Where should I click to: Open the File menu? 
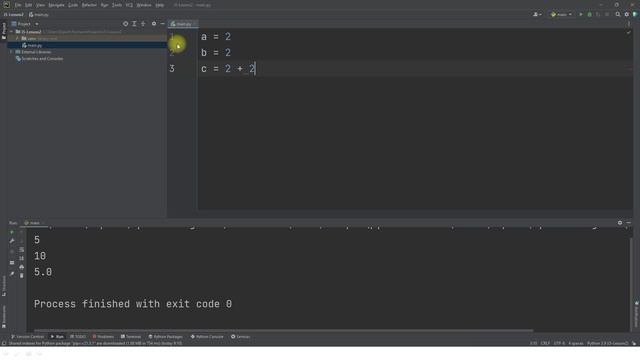tap(18, 5)
